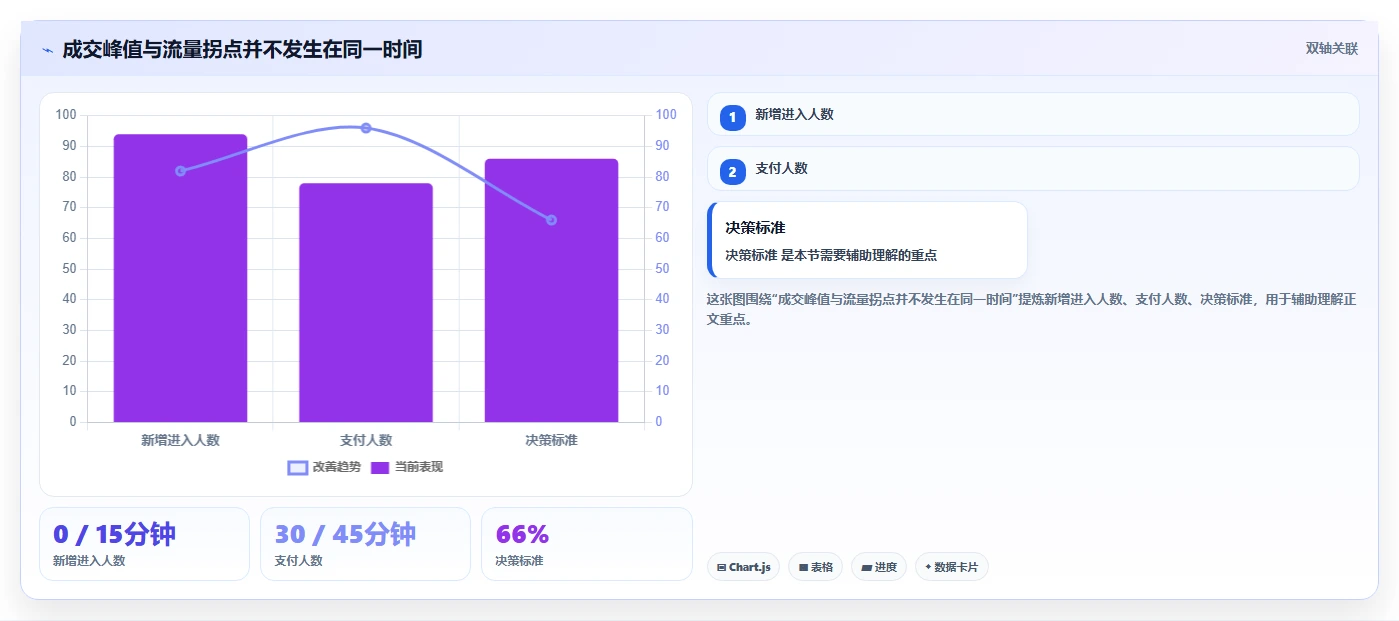Click the number 1 badge
Viewport: 1399px width, 621px height.
[732, 117]
